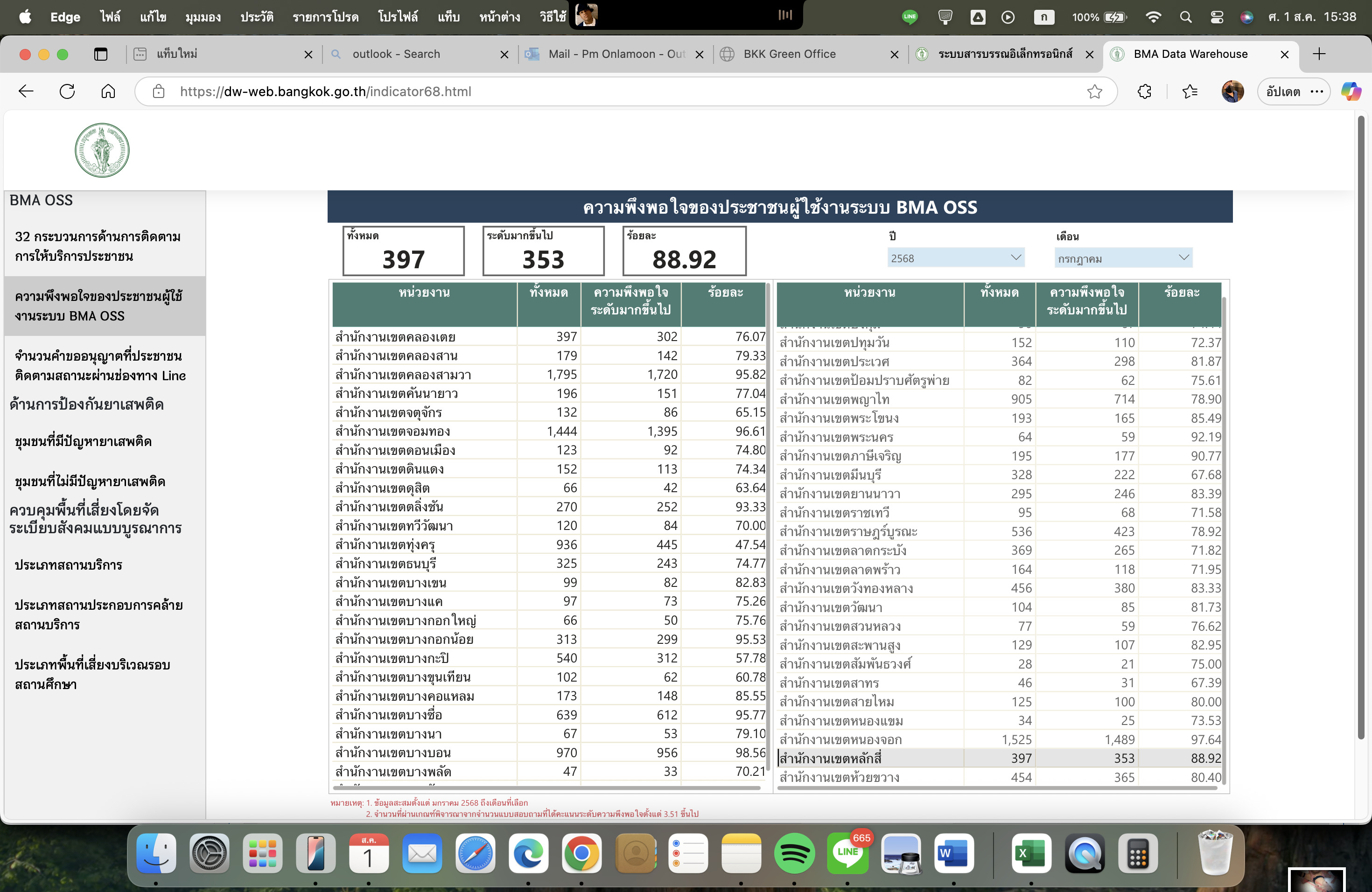Open the tab actions menu icon
Image resolution: width=1372 pixels, height=892 pixels.
coord(101,54)
